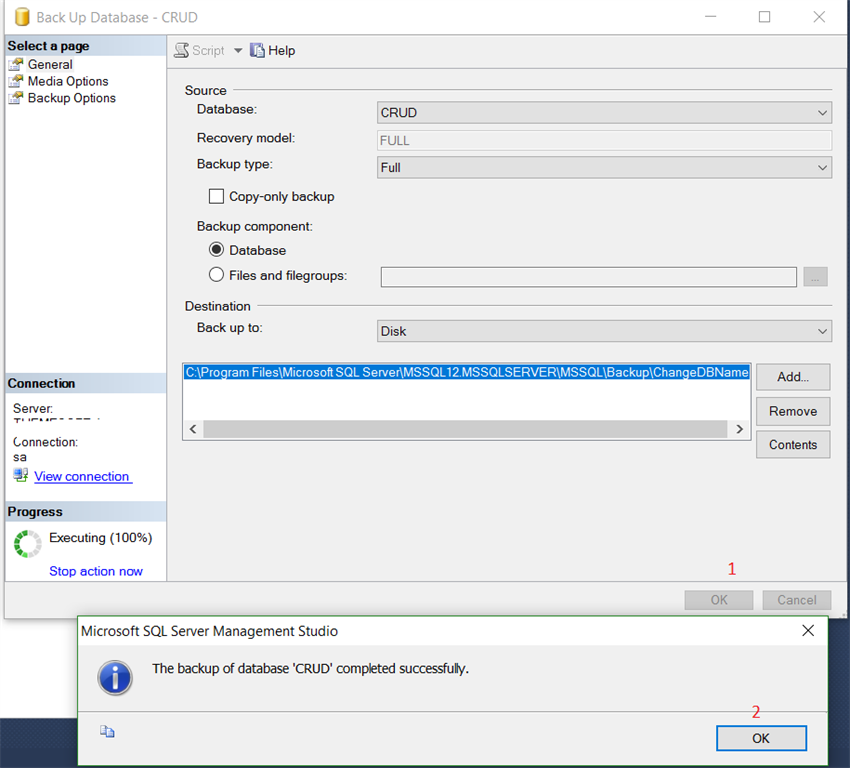Enable the Copy-only backup checkbox
Screen dimensions: 850x768
[x=216, y=196]
